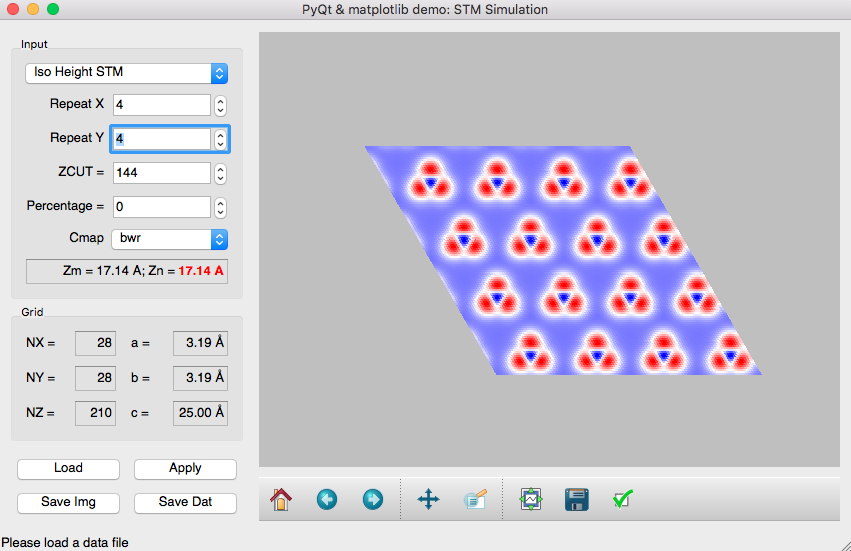Reset the plot with the Home icon
This screenshot has height=551, width=851.
(281, 499)
